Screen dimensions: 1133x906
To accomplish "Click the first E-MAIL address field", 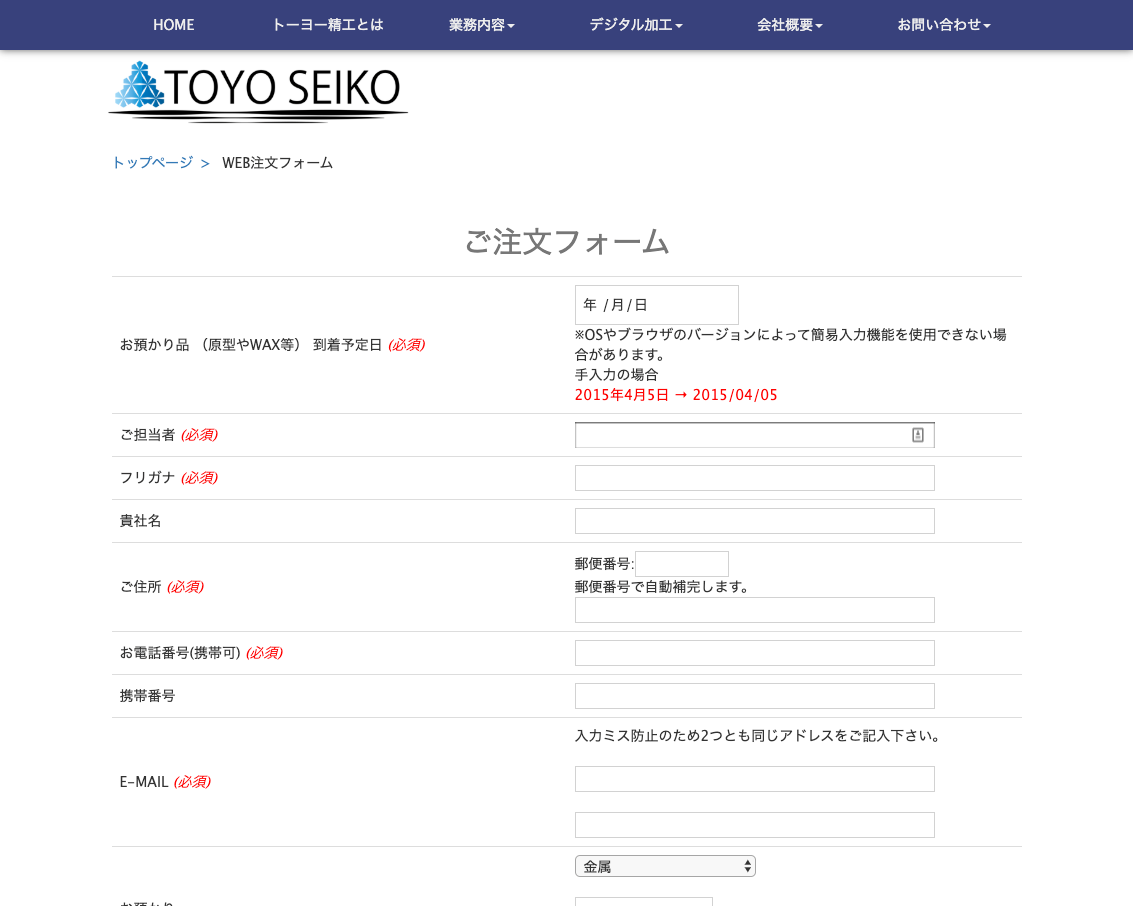I will pyautogui.click(x=754, y=779).
